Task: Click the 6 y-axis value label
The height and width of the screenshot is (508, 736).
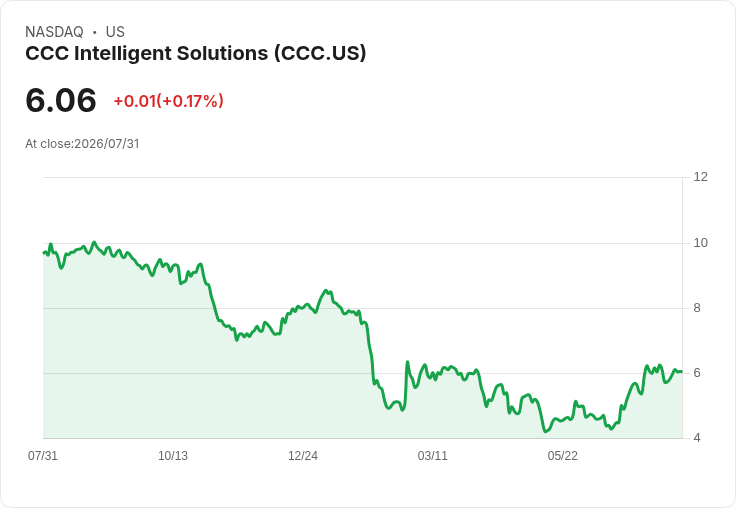Action: (697, 373)
